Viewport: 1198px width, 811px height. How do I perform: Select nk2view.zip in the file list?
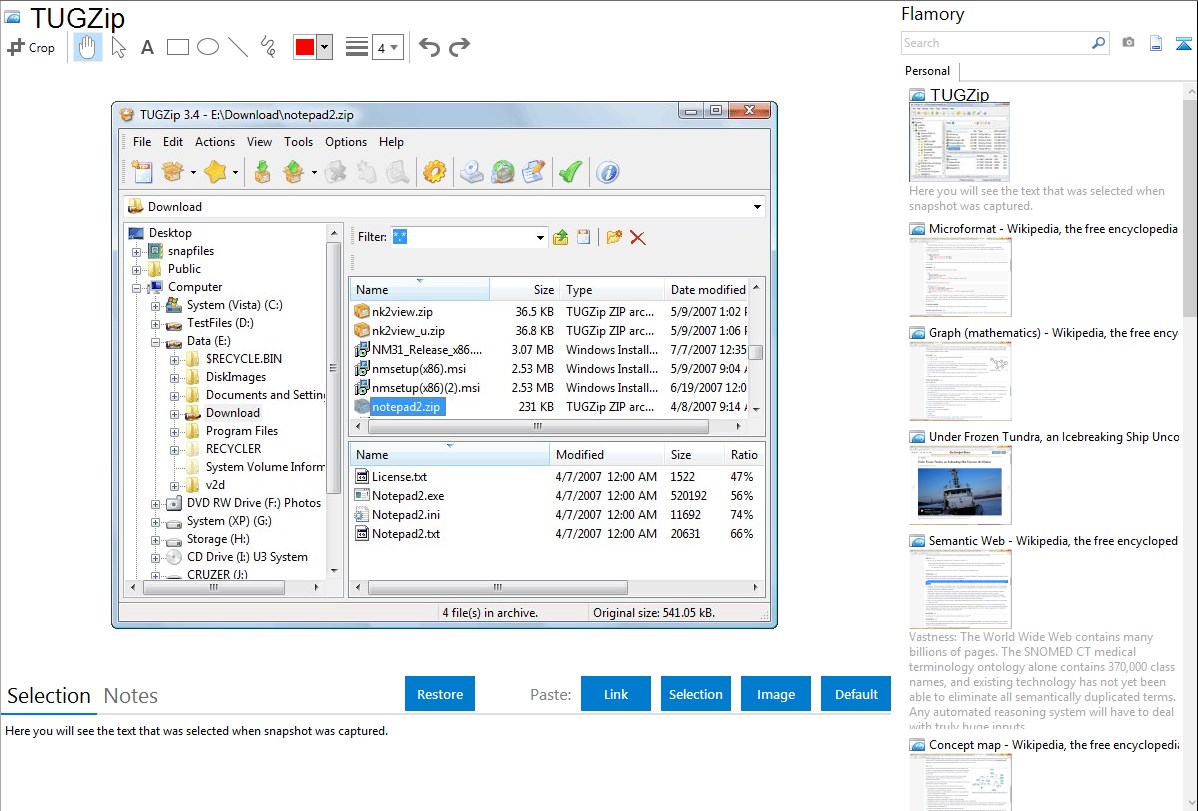[403, 312]
